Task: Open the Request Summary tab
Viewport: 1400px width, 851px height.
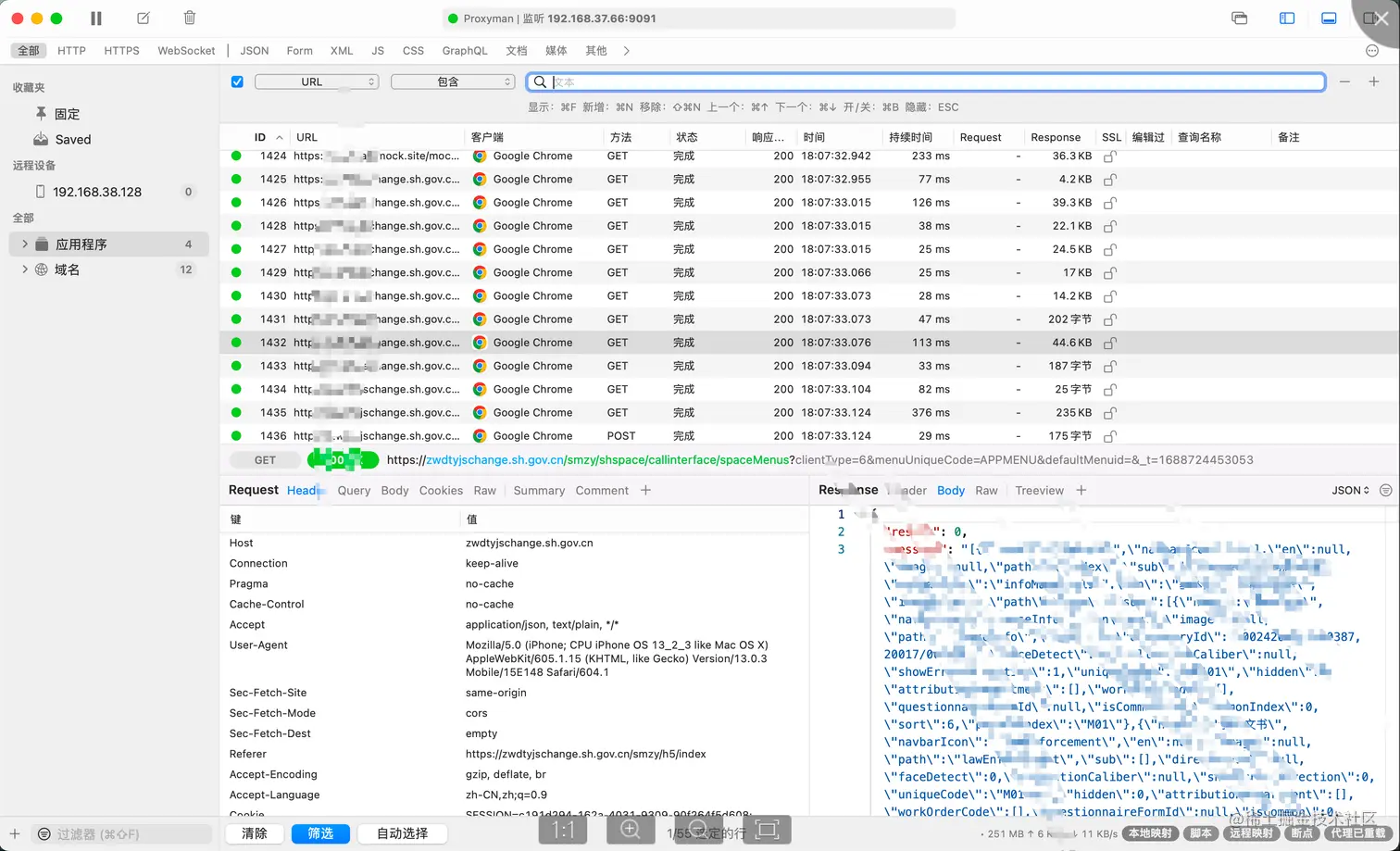Action: coord(539,491)
